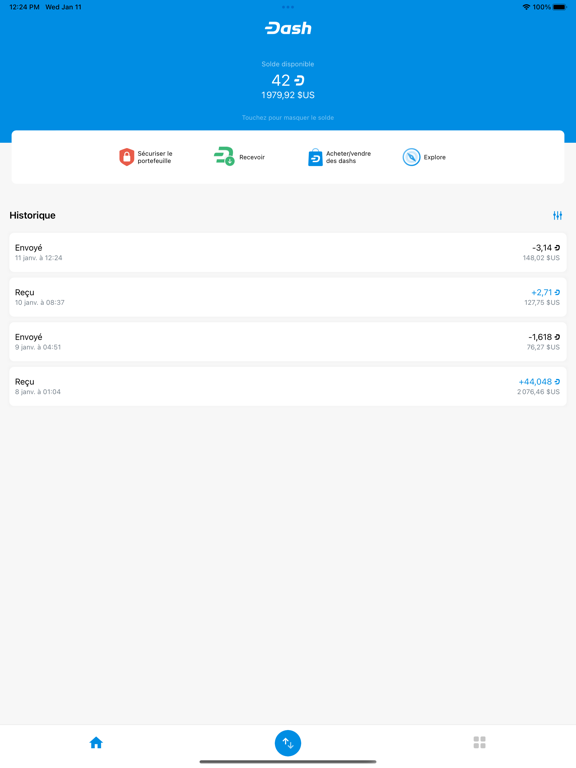
Task: Go to the Home tab
Action: pyautogui.click(x=96, y=743)
